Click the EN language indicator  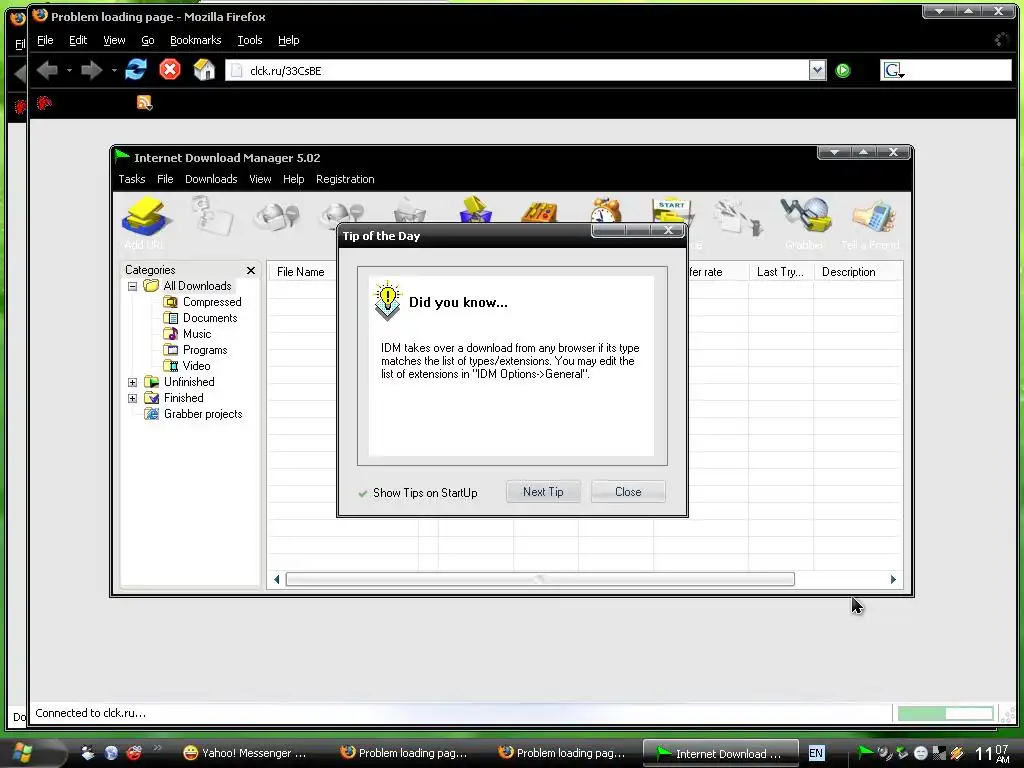tap(816, 753)
